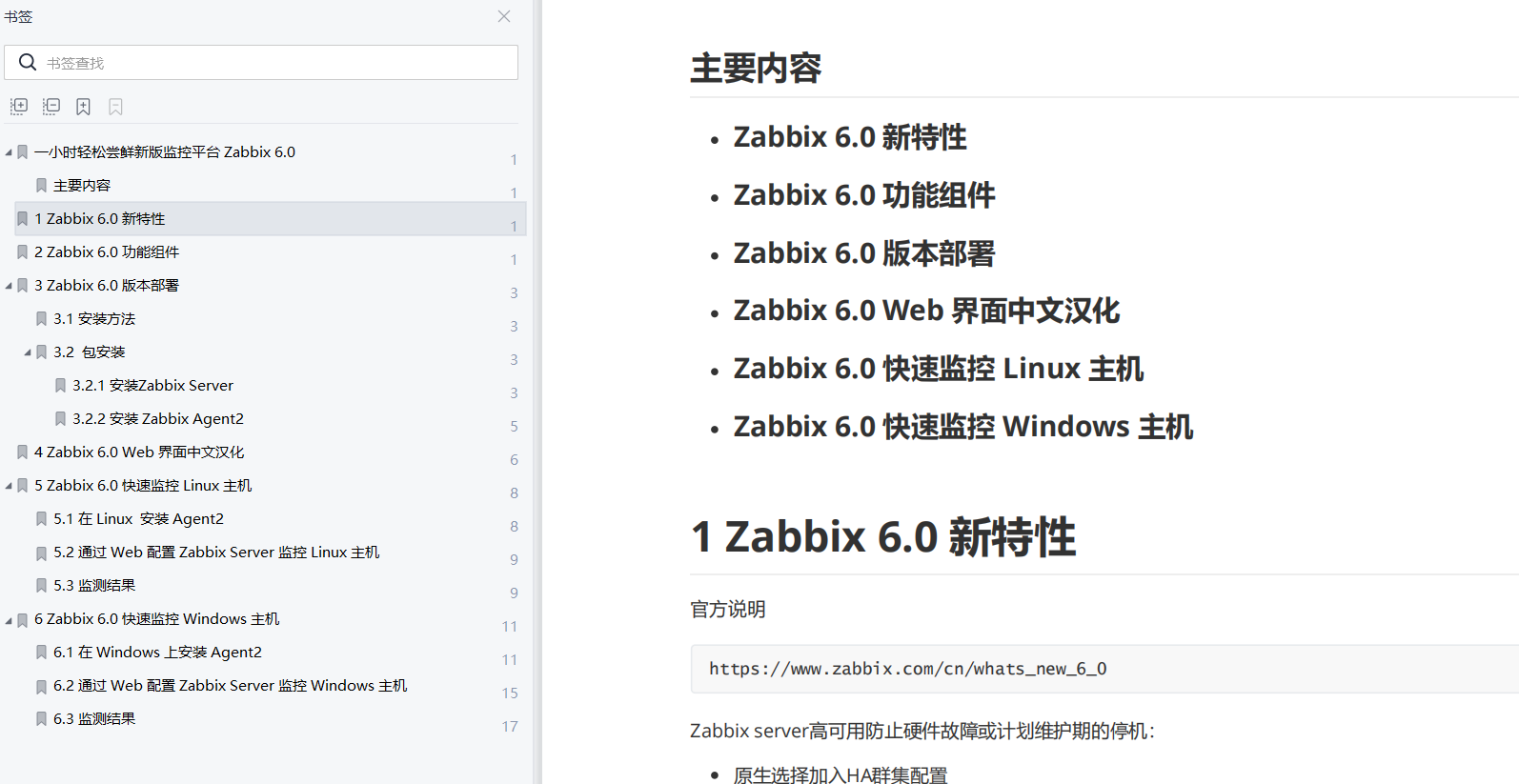Click bookmark icon beside 2 Zabbix 6.0 功能组件
The height and width of the screenshot is (784, 1519).
pyautogui.click(x=22, y=252)
